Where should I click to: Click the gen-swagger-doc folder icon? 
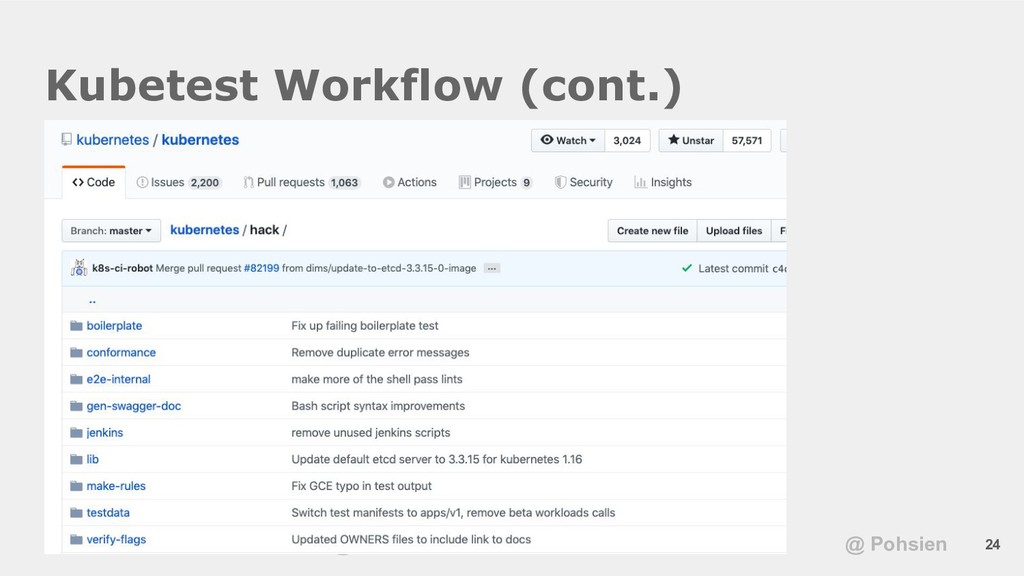76,406
